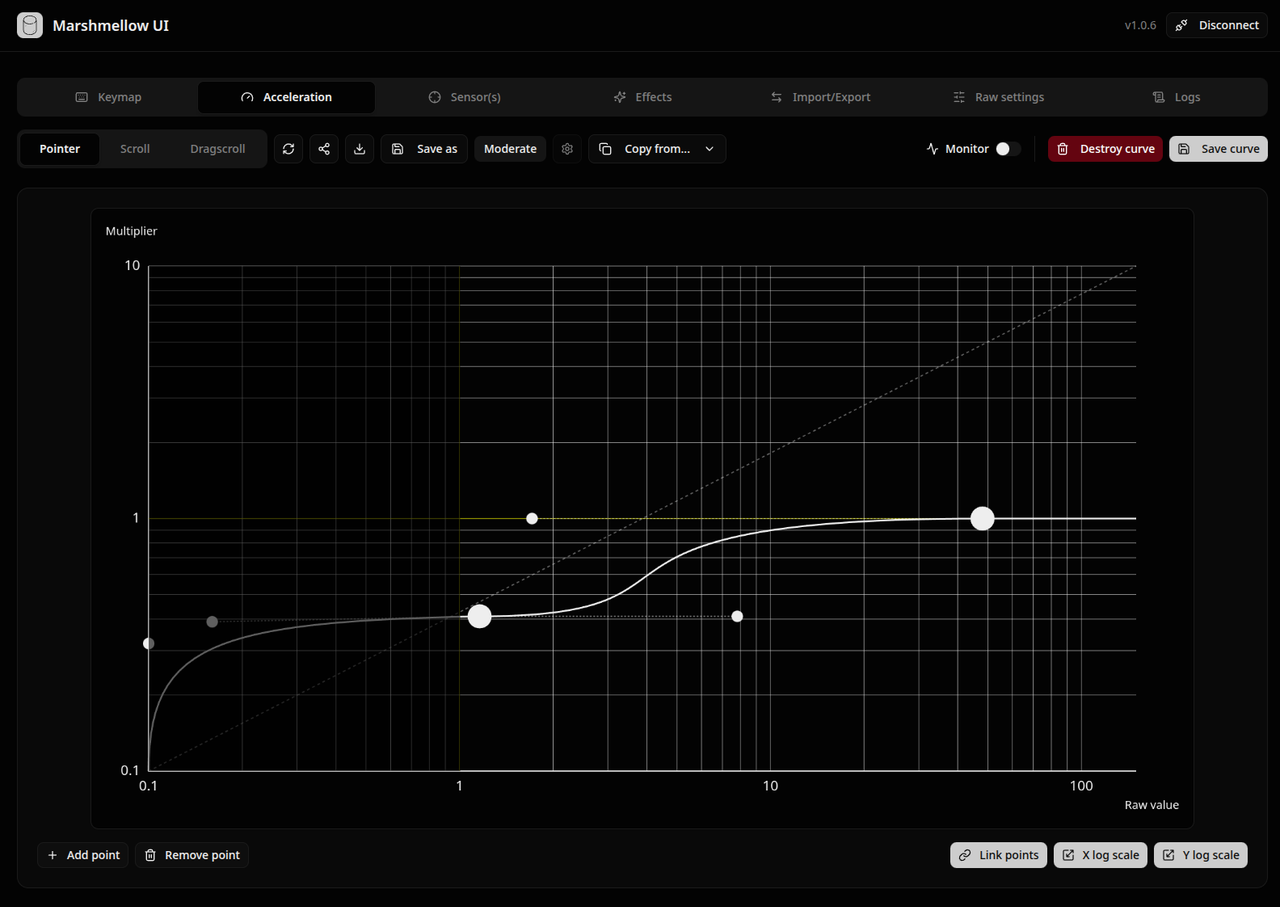Click the refresh curve icon button
1280x907 pixels.
click(289, 149)
